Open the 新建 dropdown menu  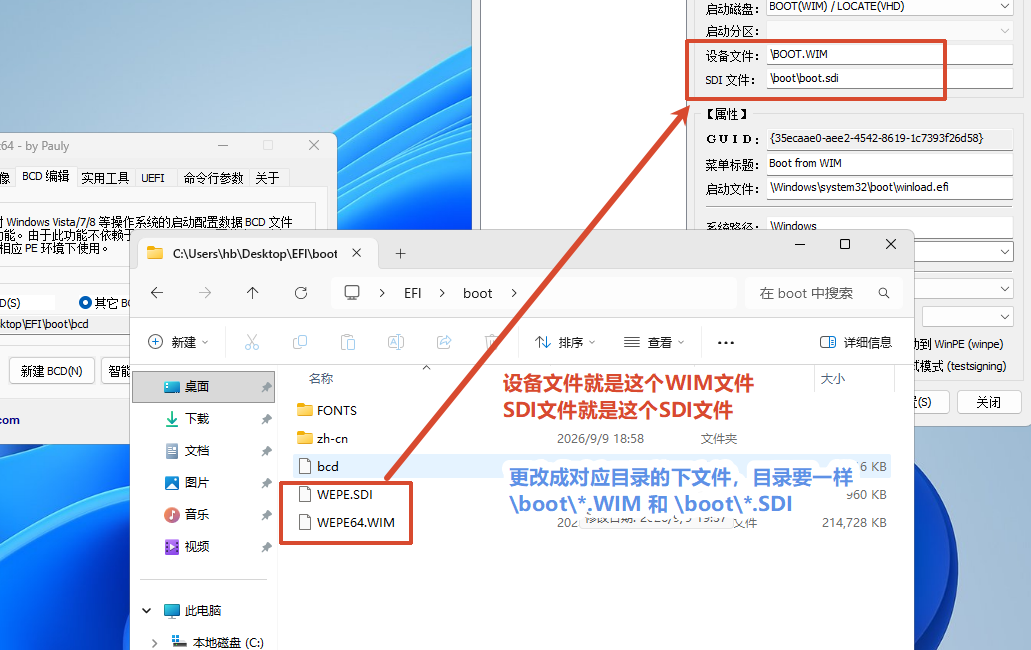(179, 342)
